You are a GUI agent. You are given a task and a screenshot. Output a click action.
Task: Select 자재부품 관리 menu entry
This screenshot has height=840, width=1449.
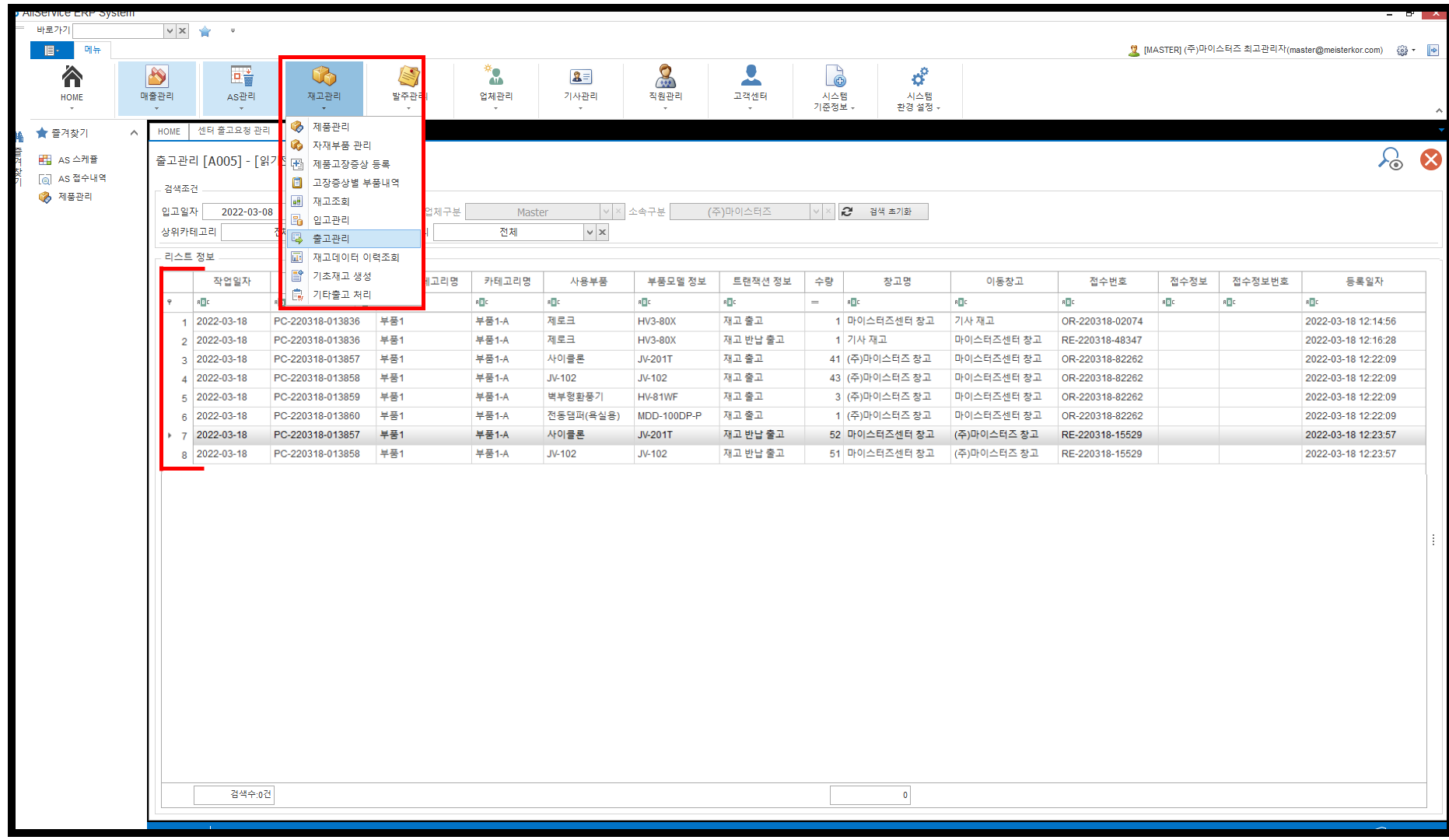coord(354,145)
